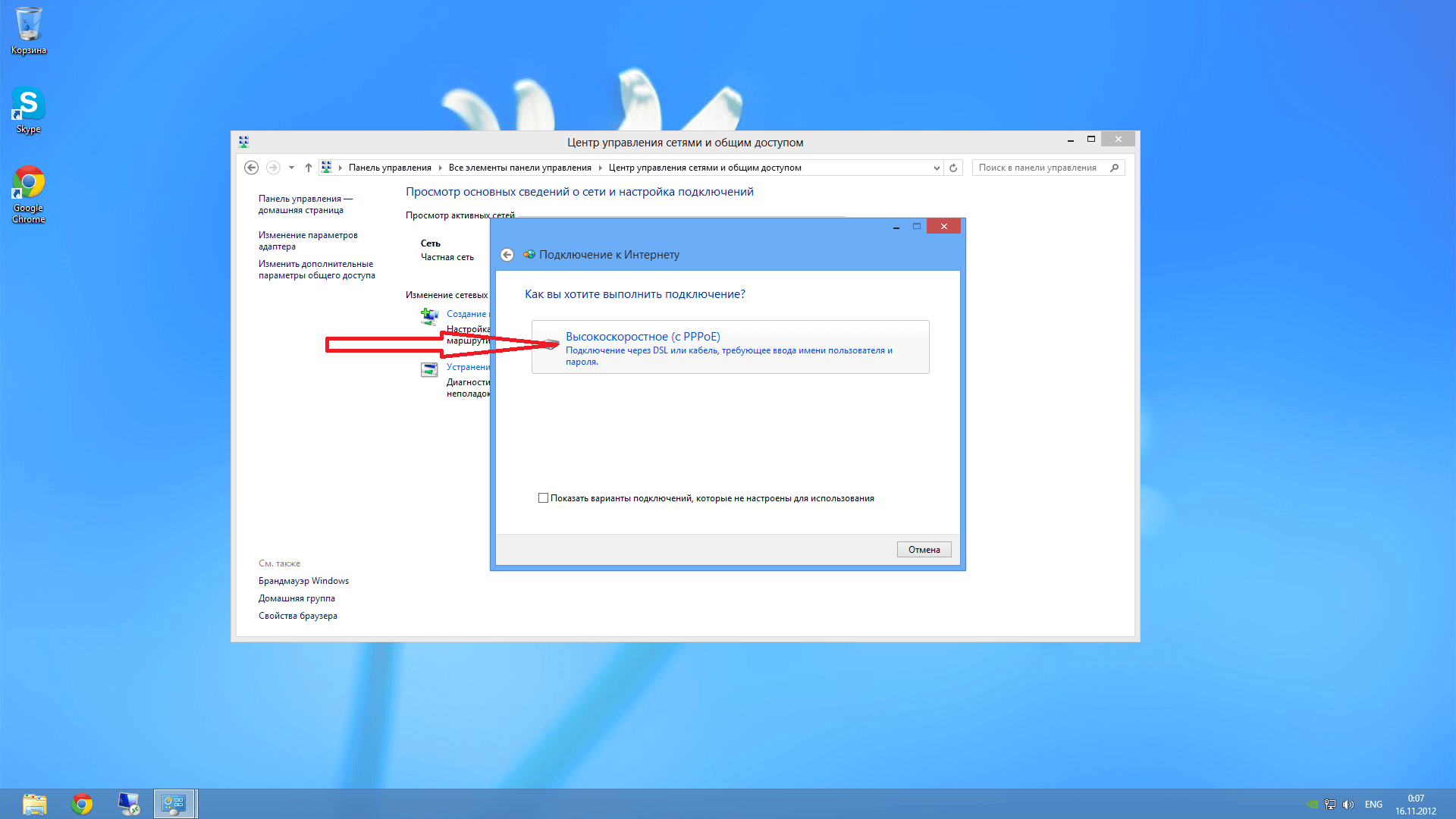The width and height of the screenshot is (1456, 819).
Task: Click the 'Отмена' button
Action: 924,550
